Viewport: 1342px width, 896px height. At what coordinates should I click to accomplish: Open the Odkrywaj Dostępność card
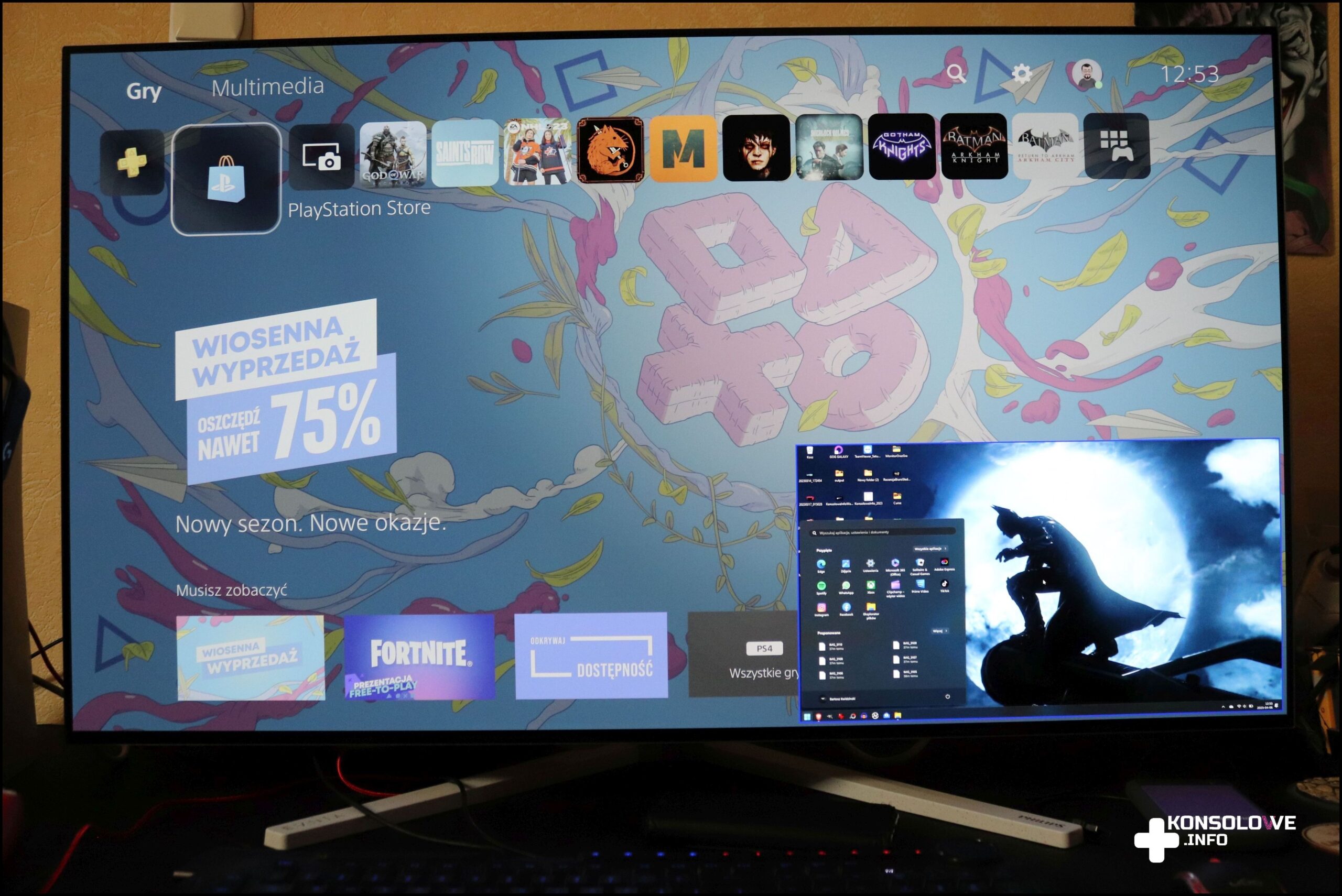[591, 655]
